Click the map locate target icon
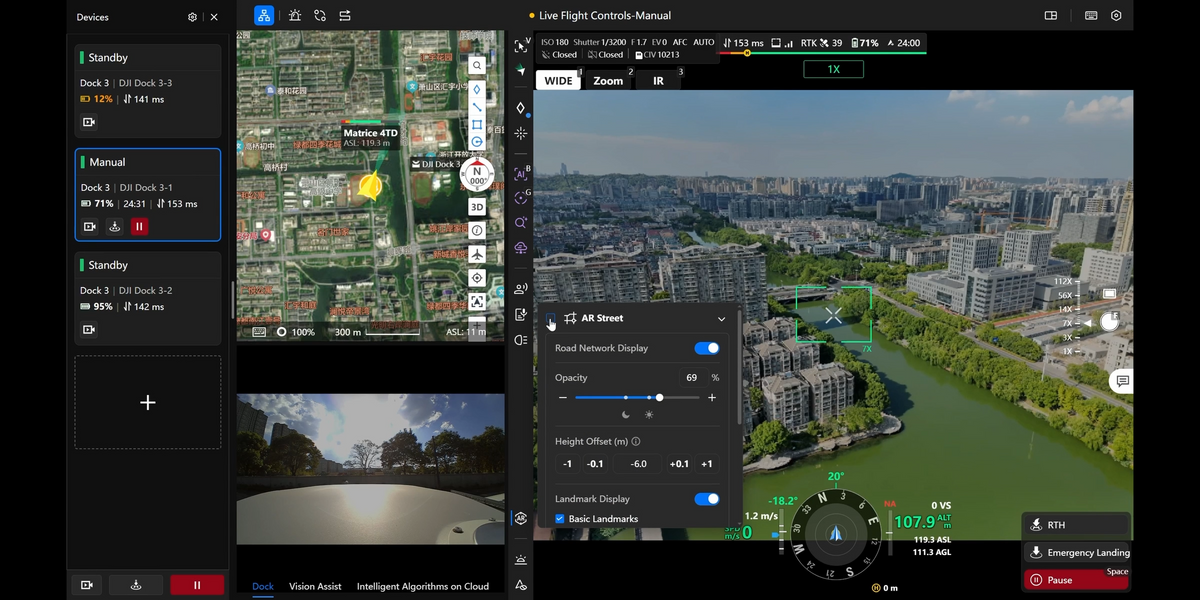This screenshot has height=600, width=1200. tap(477, 278)
